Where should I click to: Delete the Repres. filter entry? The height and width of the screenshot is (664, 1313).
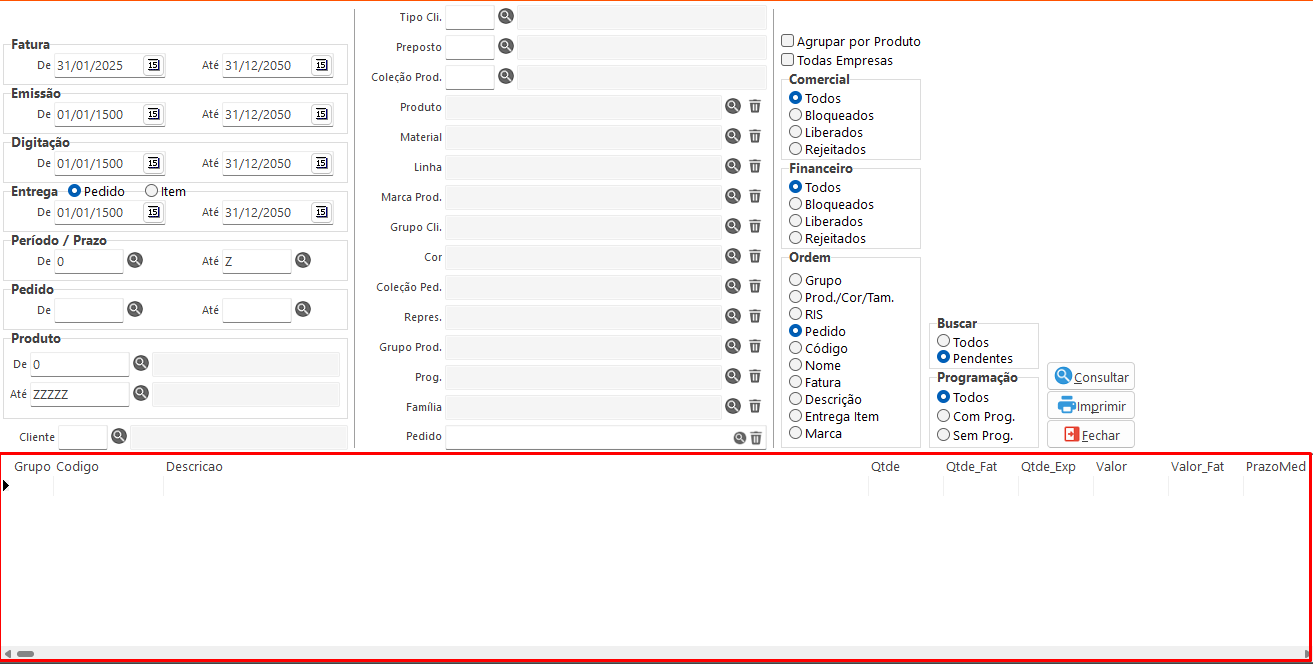point(755,316)
